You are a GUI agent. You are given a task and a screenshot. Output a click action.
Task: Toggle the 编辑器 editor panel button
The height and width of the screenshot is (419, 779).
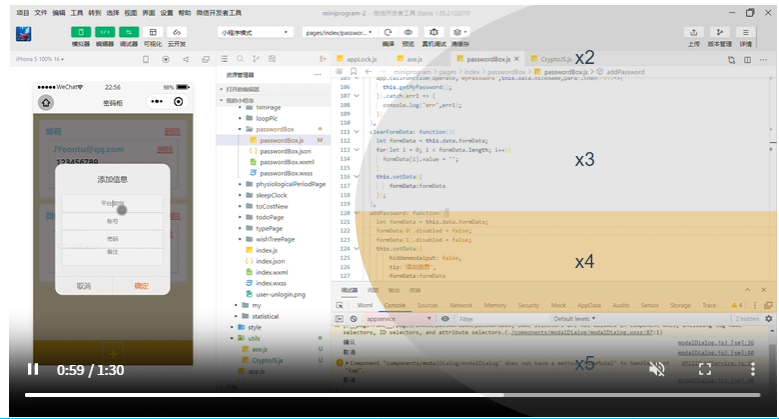coord(105,32)
